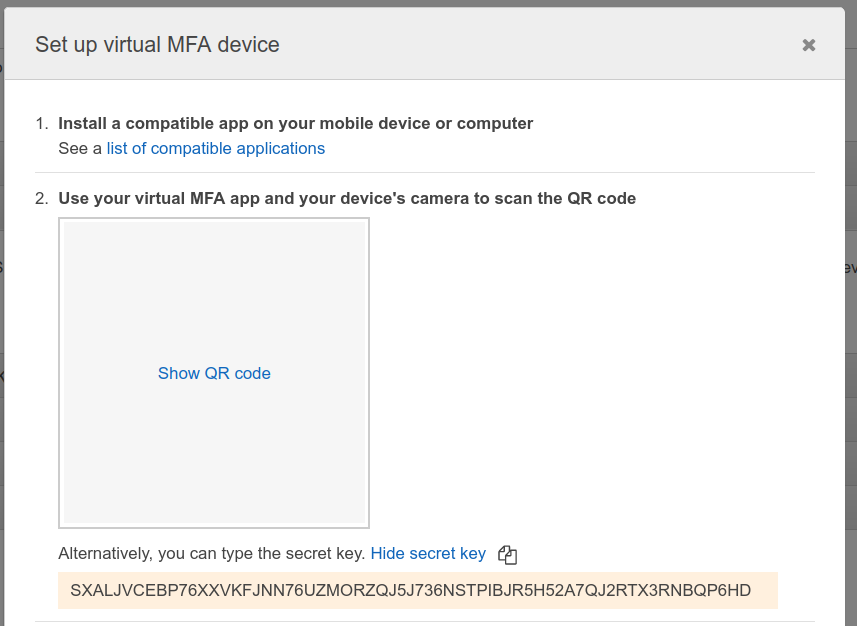Click 'Use your virtual MFA app' step heading
The height and width of the screenshot is (626, 857).
pyautogui.click(x=347, y=198)
